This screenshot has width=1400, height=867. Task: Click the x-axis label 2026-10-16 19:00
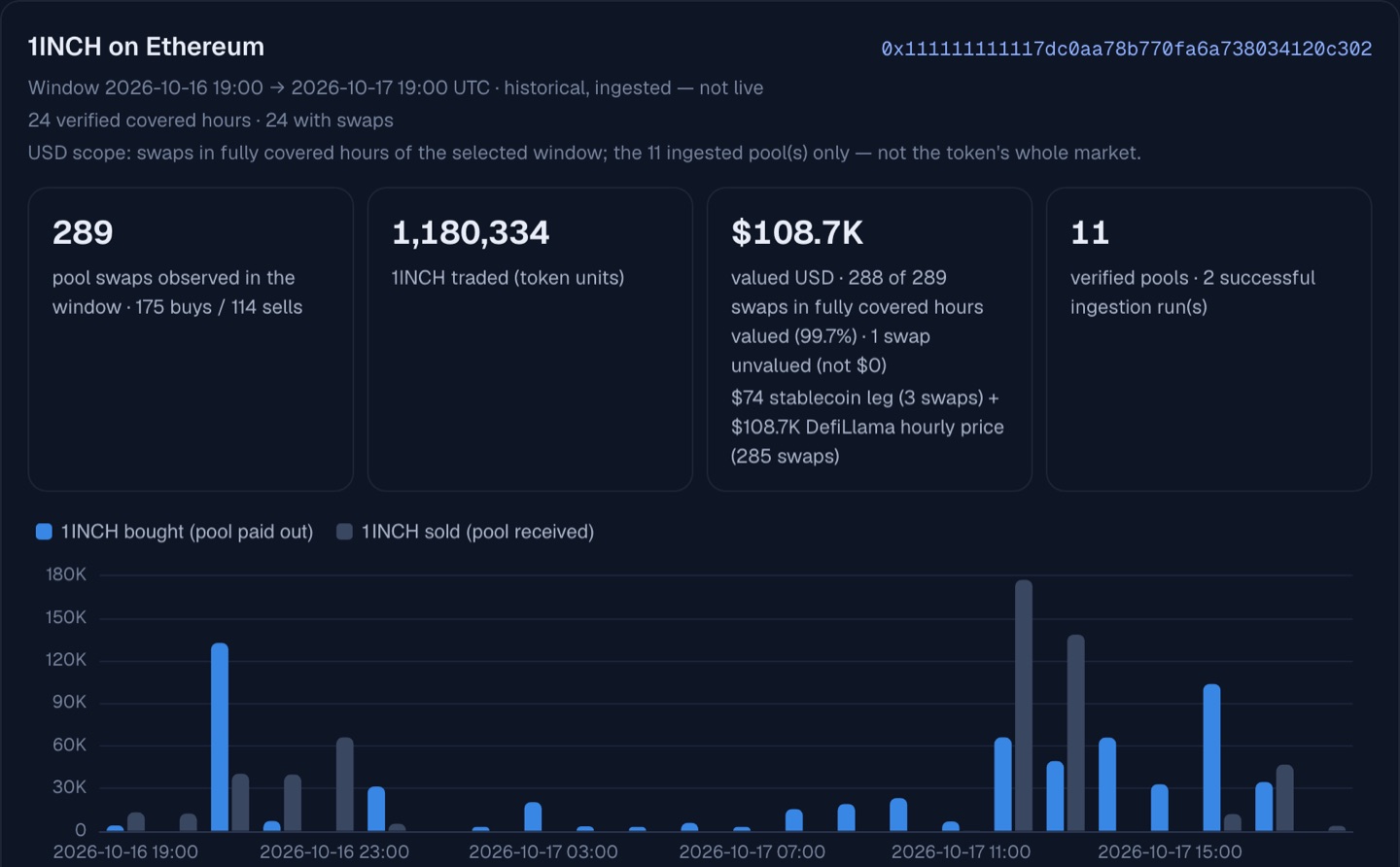tap(125, 851)
